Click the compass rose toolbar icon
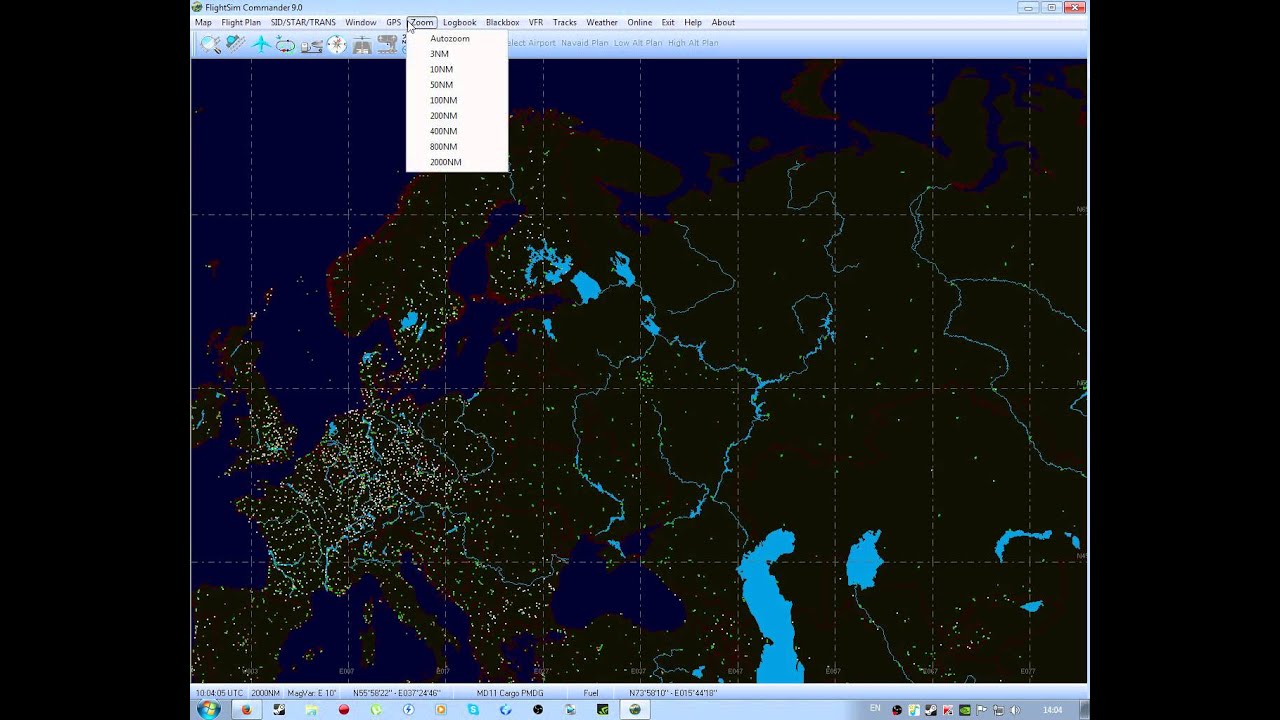This screenshot has height=720, width=1280. tap(336, 44)
